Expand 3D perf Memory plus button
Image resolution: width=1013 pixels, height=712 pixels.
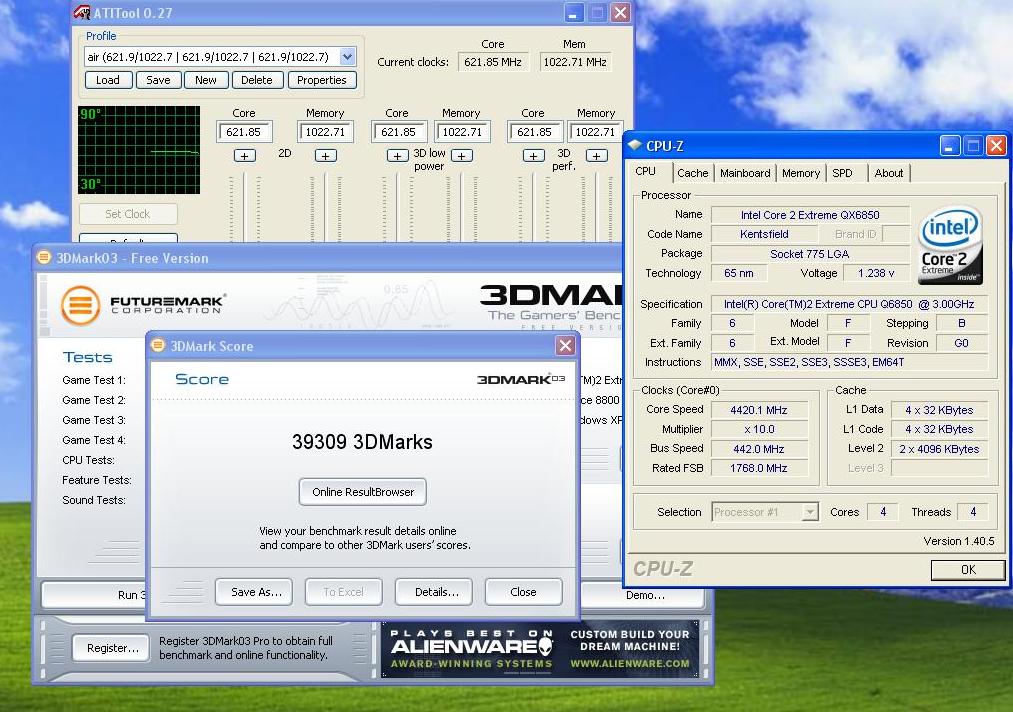click(596, 156)
